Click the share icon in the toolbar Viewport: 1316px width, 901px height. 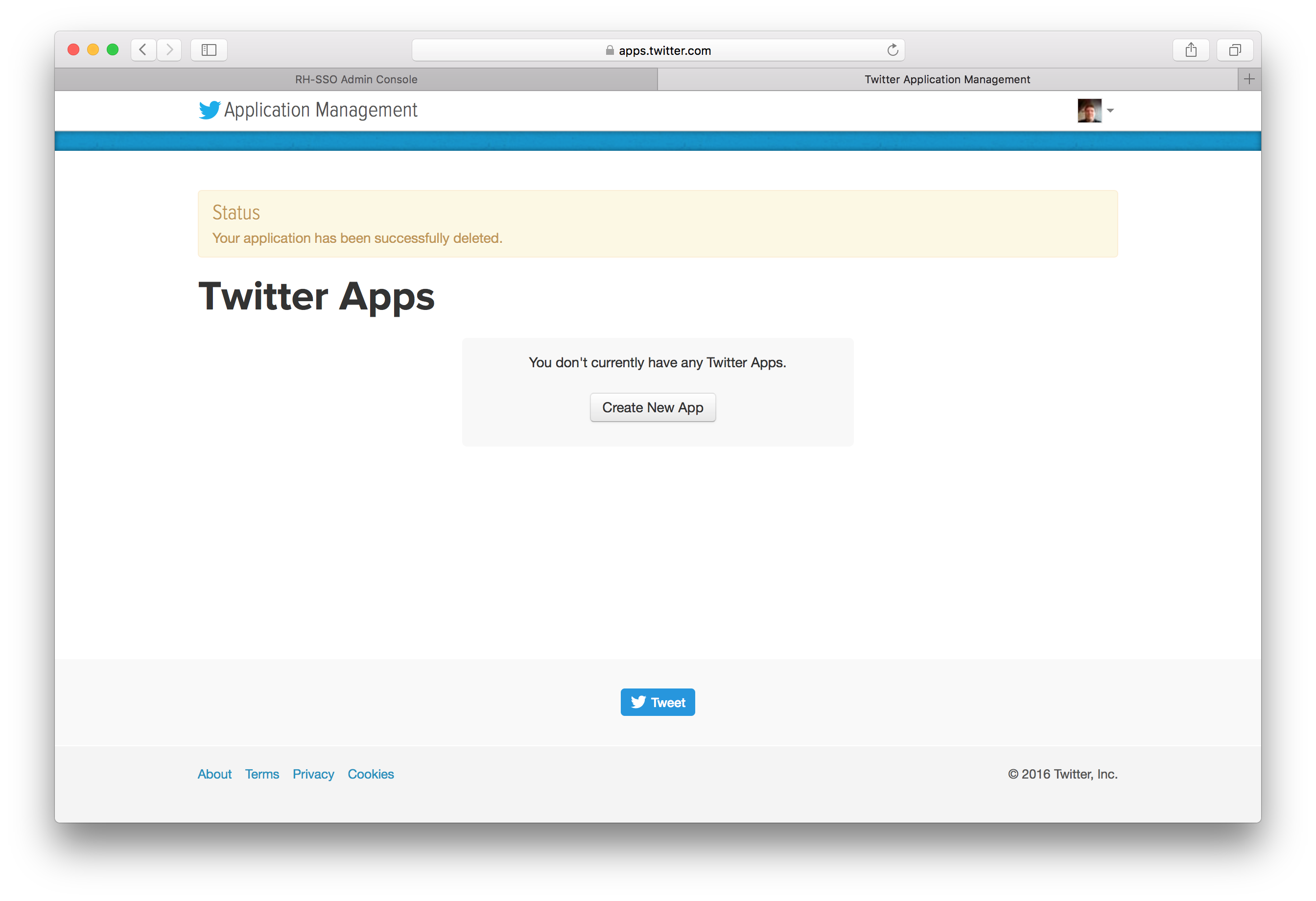click(1191, 50)
